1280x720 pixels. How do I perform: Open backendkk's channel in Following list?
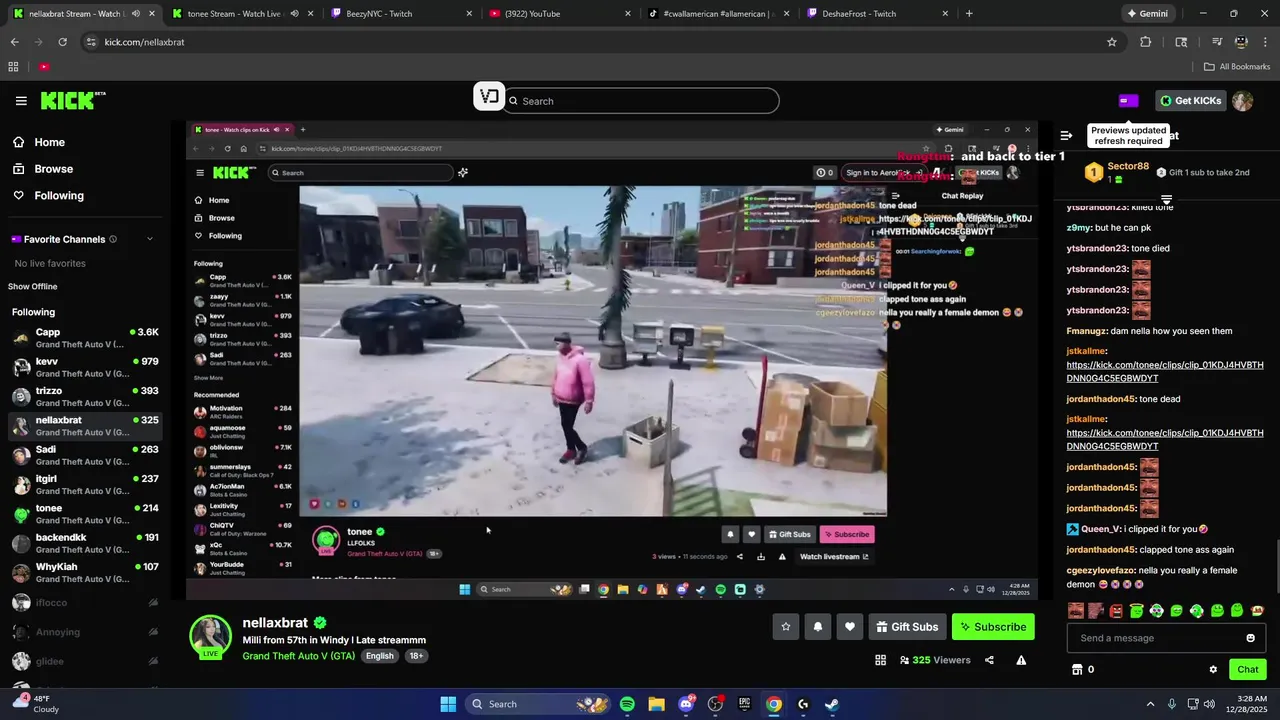85,543
